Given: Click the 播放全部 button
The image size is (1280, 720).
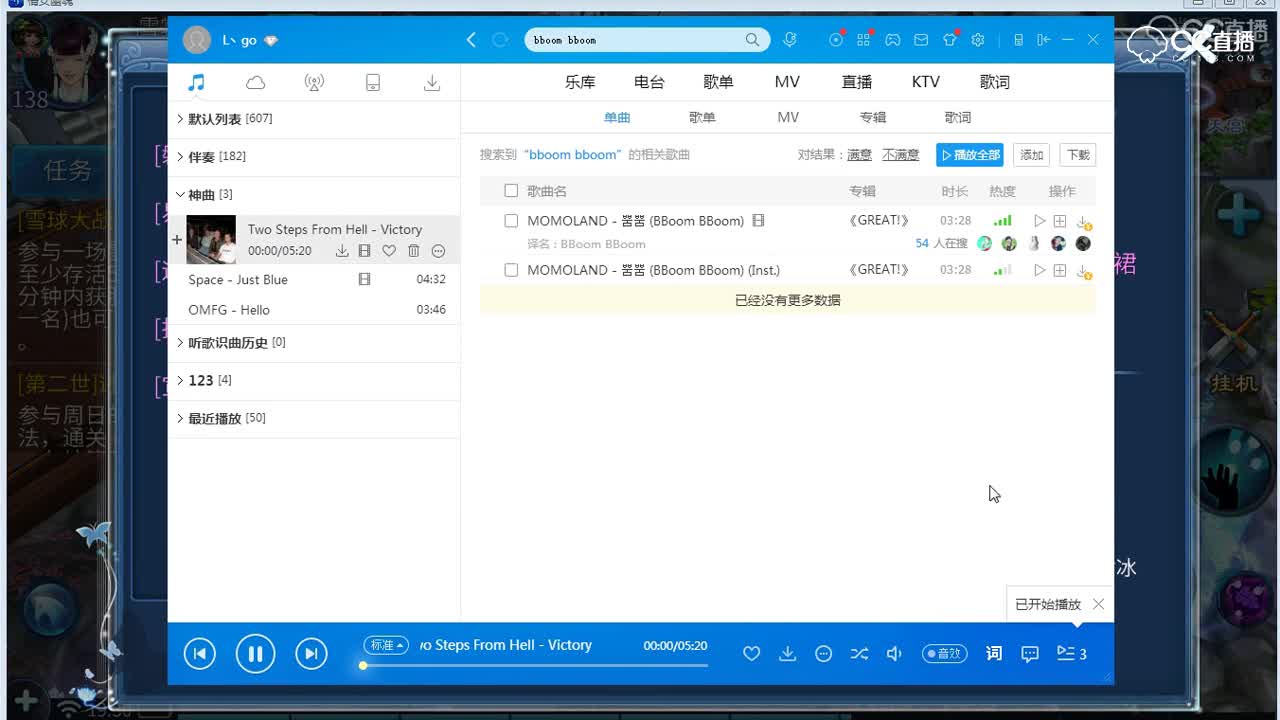Looking at the screenshot, I should click(970, 155).
